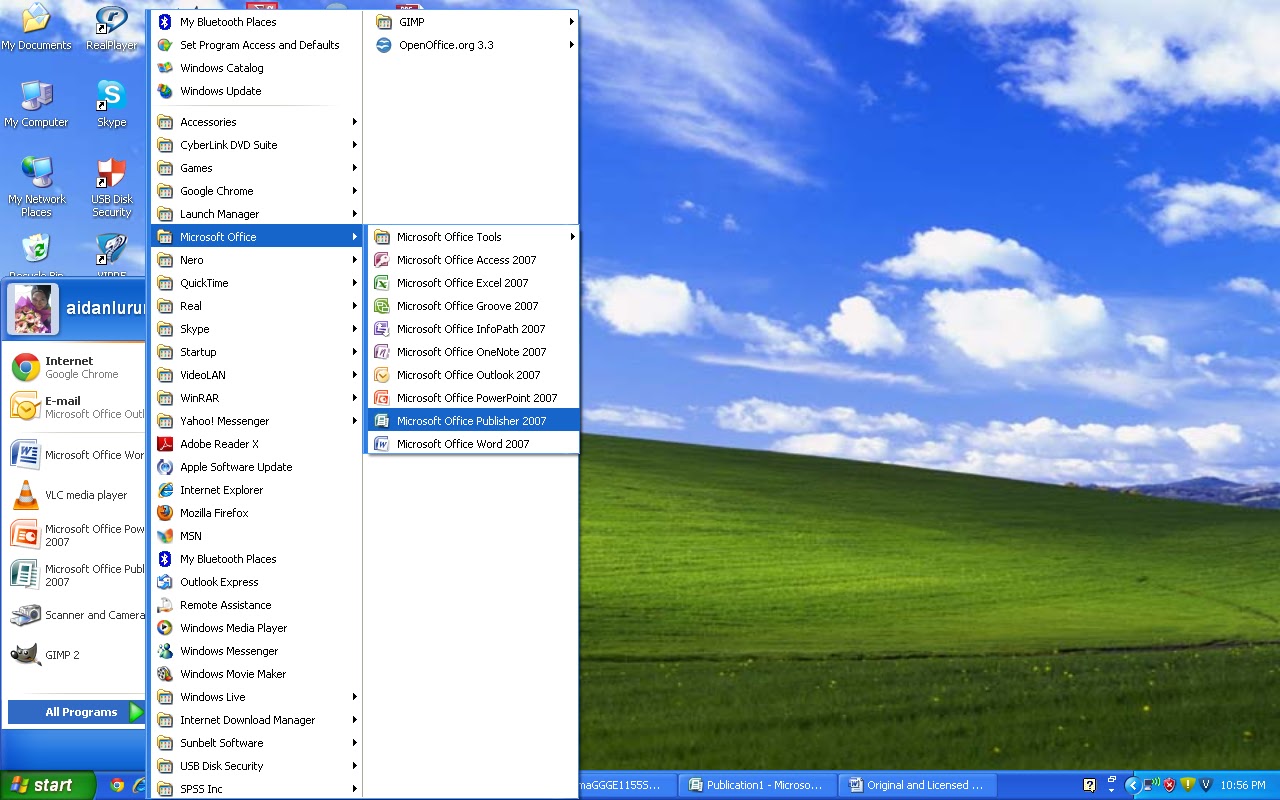The image size is (1280, 800).
Task: Click the Google Chrome Internet pinned item
Action: [x=76, y=367]
